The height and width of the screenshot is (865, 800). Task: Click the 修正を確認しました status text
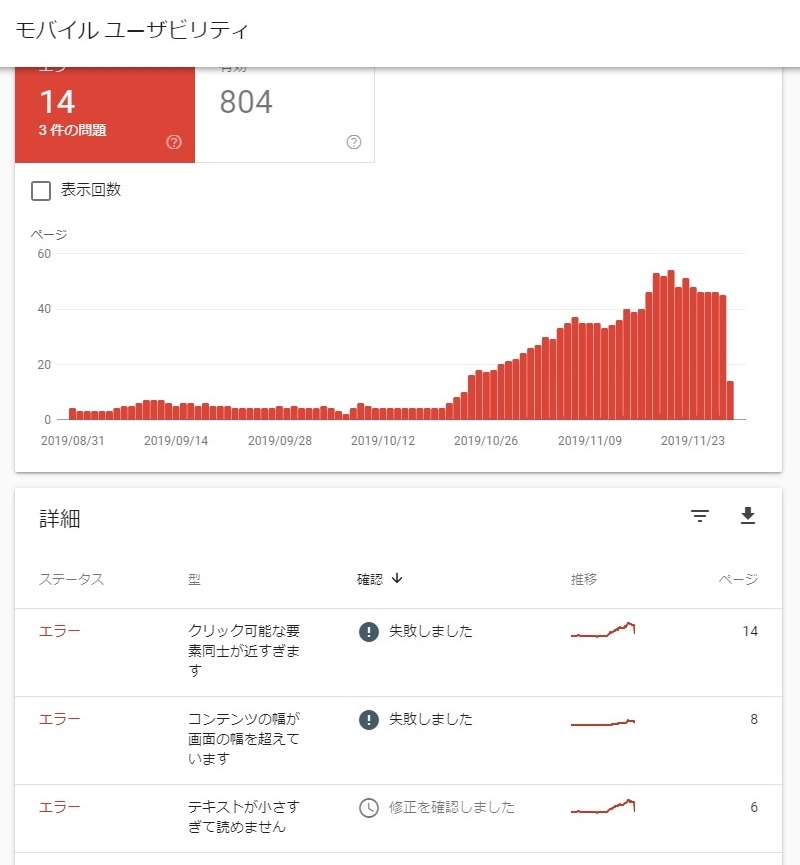[x=451, y=808]
